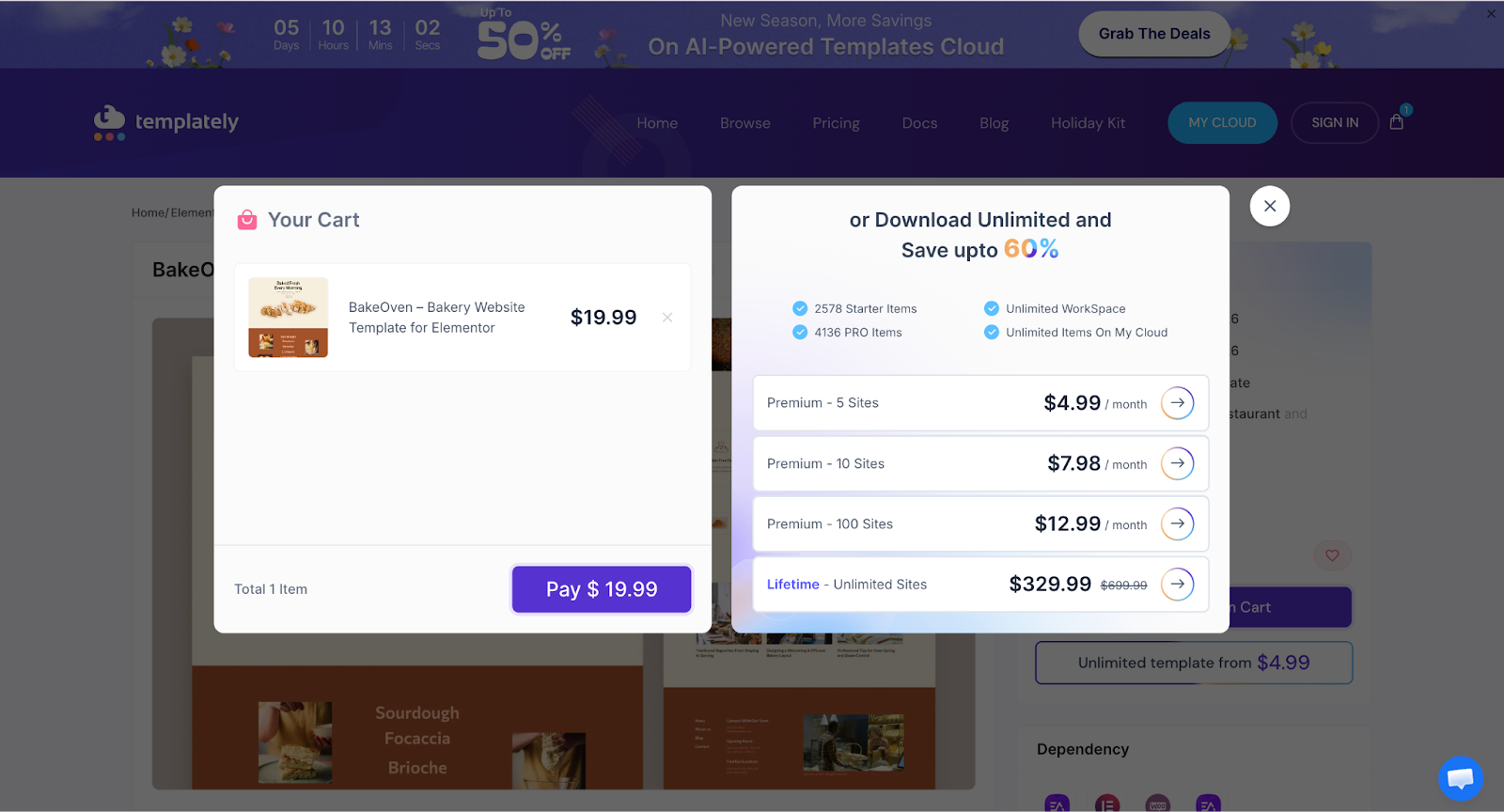
Task: Click the Elementor icon under Dependency
Action: point(1105,805)
